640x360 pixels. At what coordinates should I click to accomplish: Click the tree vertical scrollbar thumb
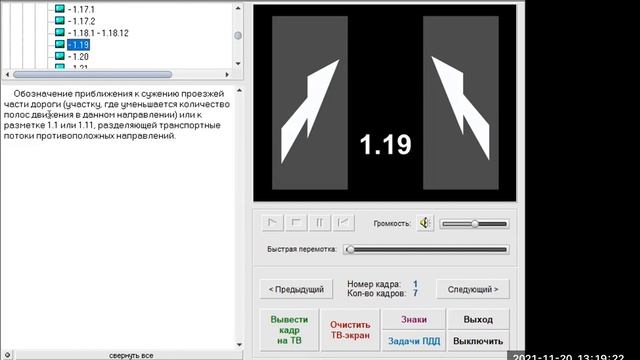(x=238, y=36)
